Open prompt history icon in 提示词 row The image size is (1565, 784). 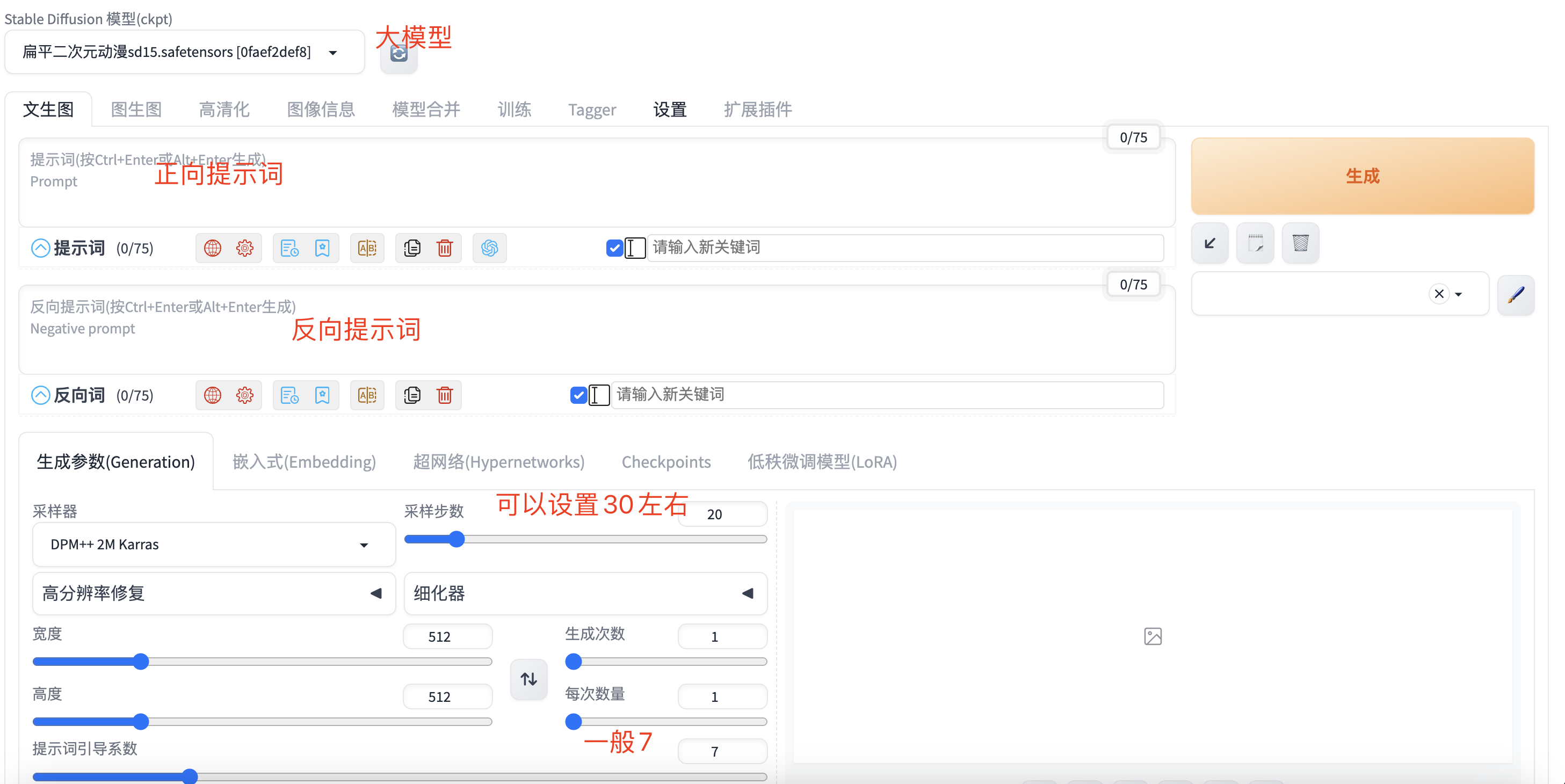coord(290,248)
